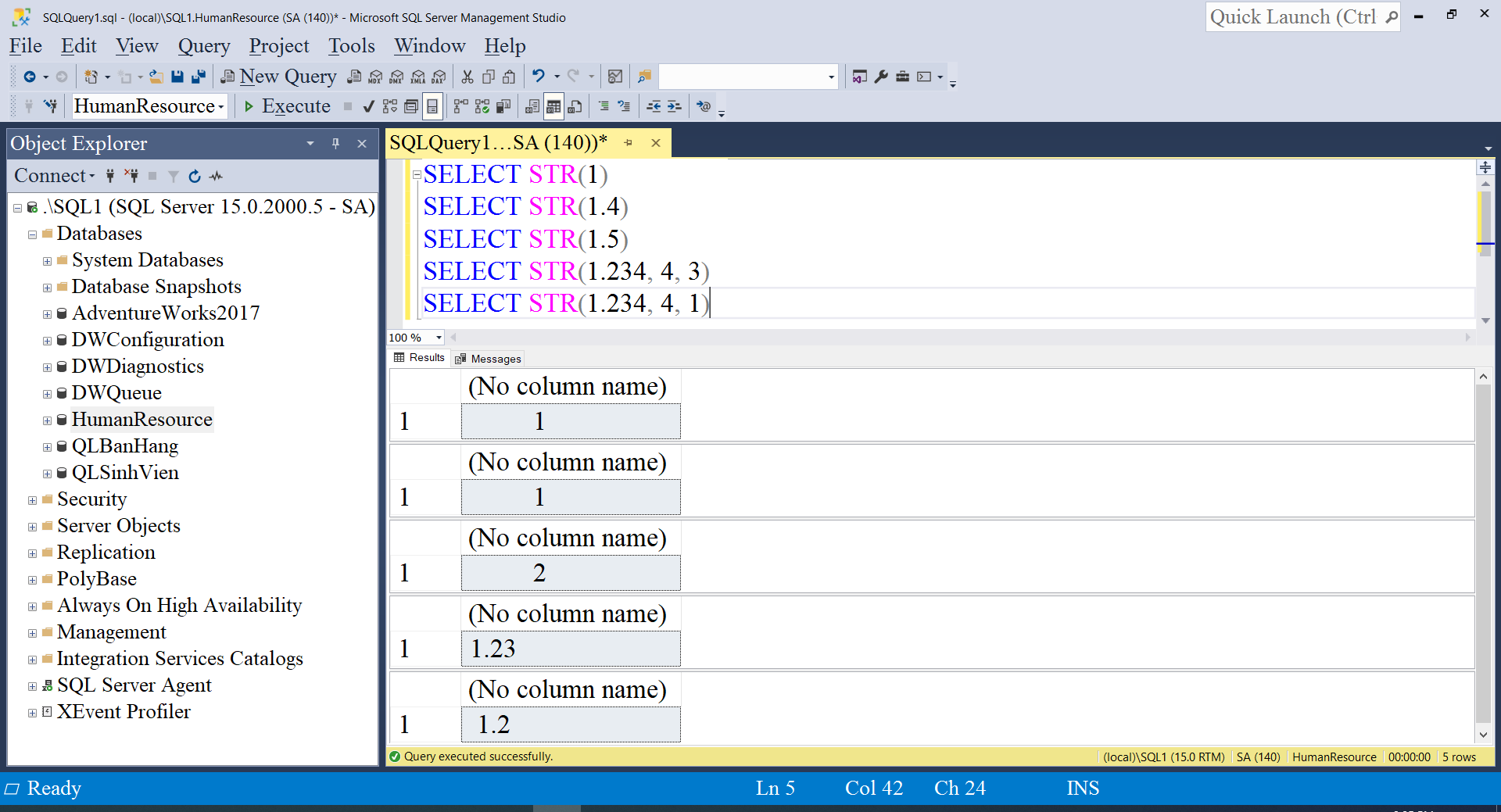
Task: Click the results pane vertical scrollbar
Action: tap(1483, 555)
